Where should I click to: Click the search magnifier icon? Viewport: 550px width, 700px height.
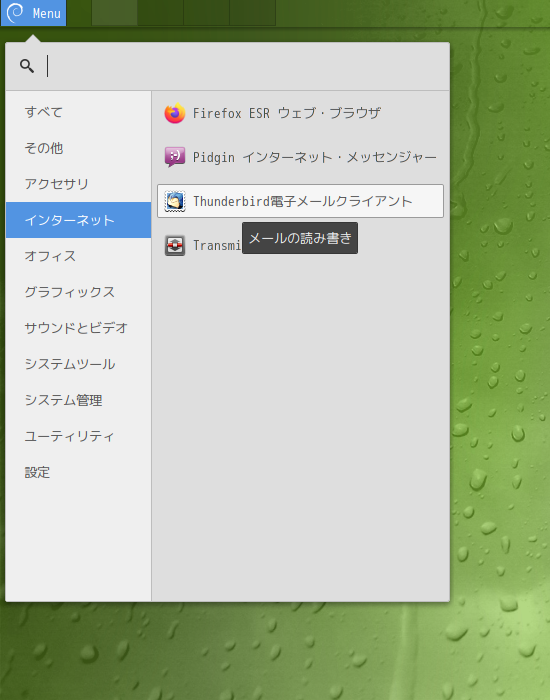click(27, 66)
